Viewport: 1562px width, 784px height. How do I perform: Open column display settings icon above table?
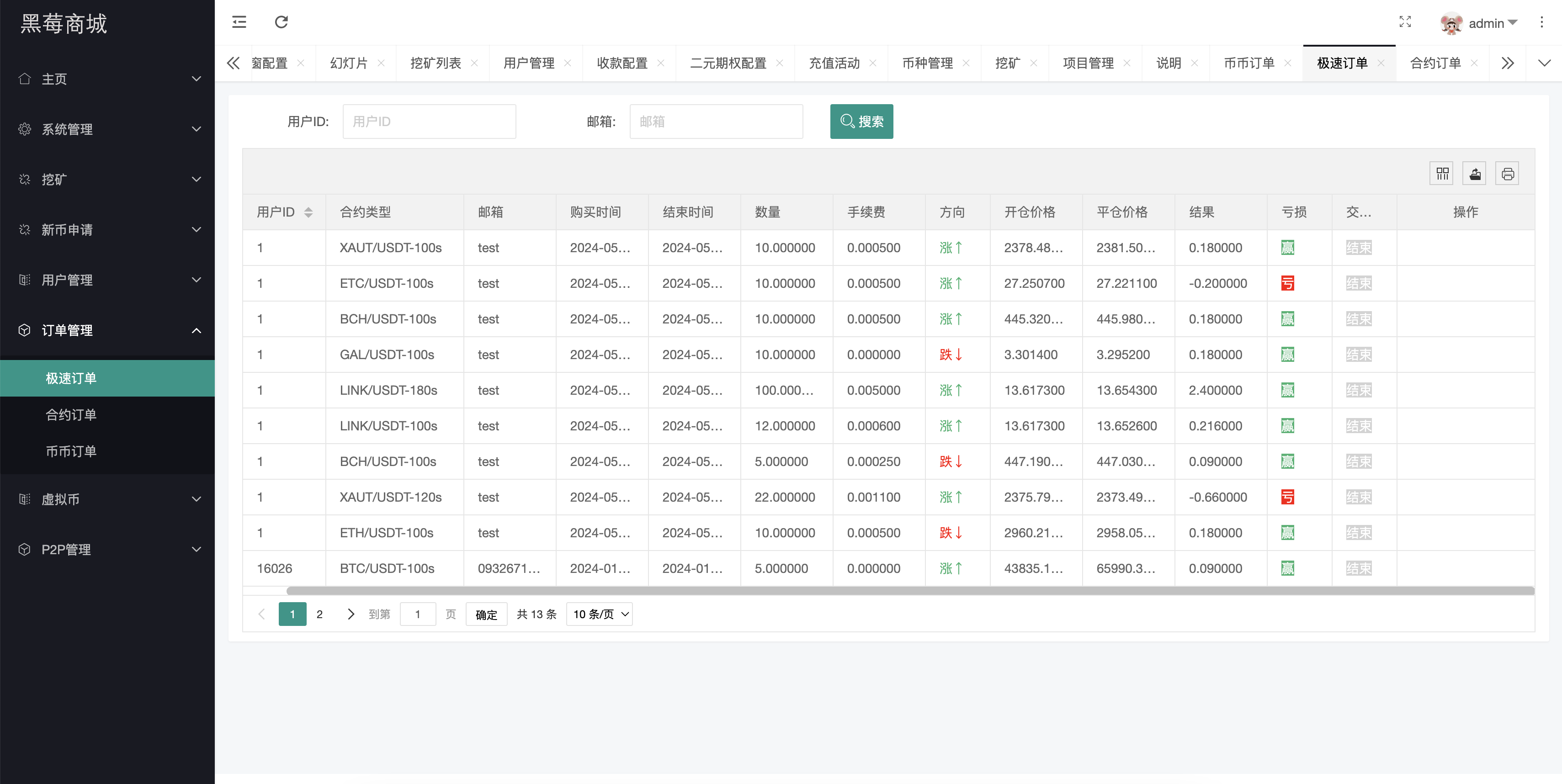click(1442, 173)
